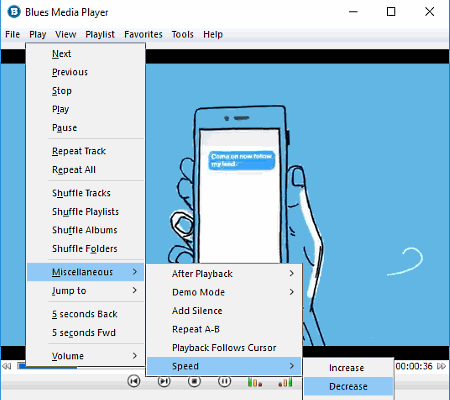
Task: Choose Increase speed
Action: click(x=349, y=368)
